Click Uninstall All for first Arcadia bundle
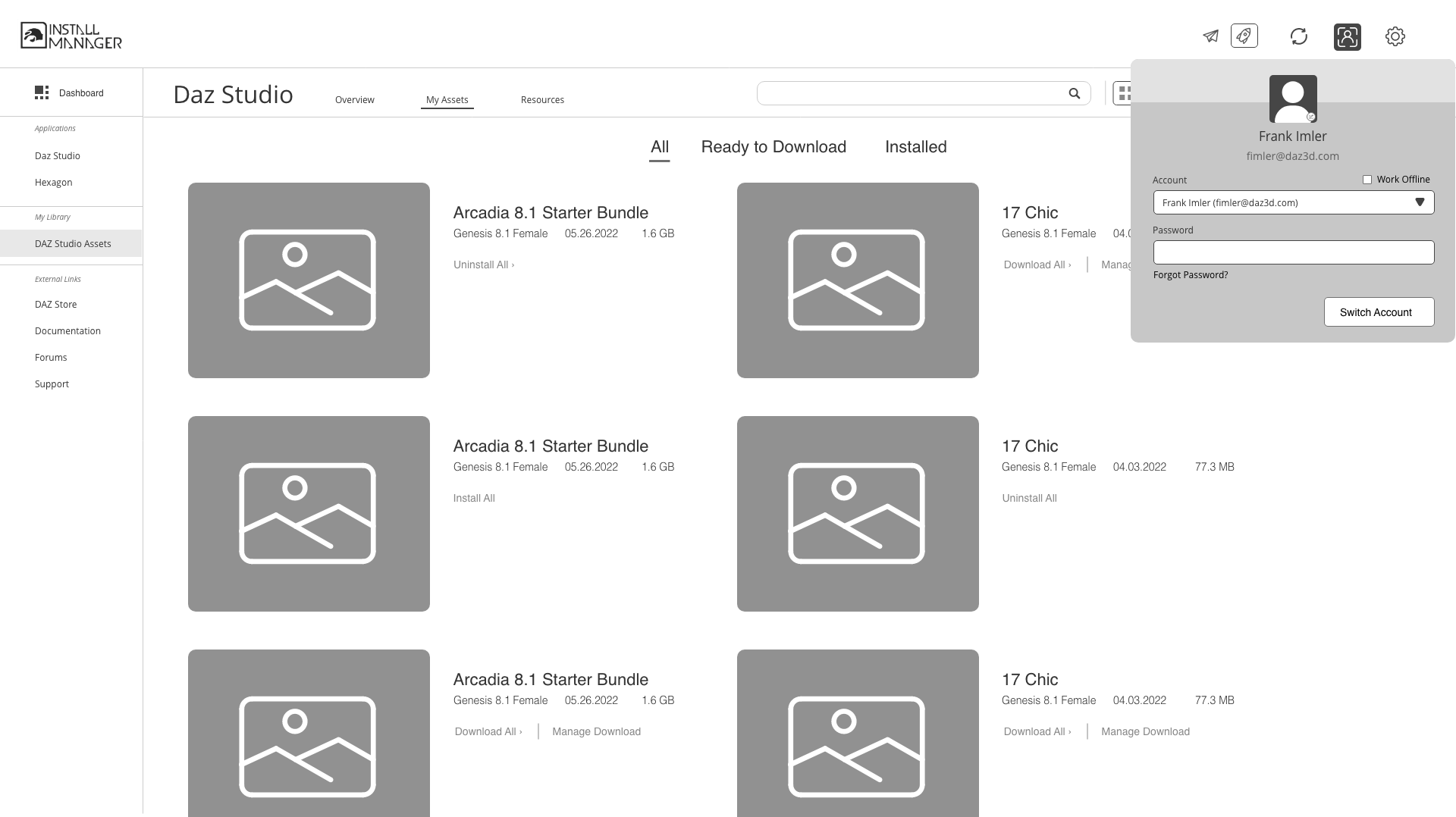1456x817 pixels. click(x=484, y=265)
